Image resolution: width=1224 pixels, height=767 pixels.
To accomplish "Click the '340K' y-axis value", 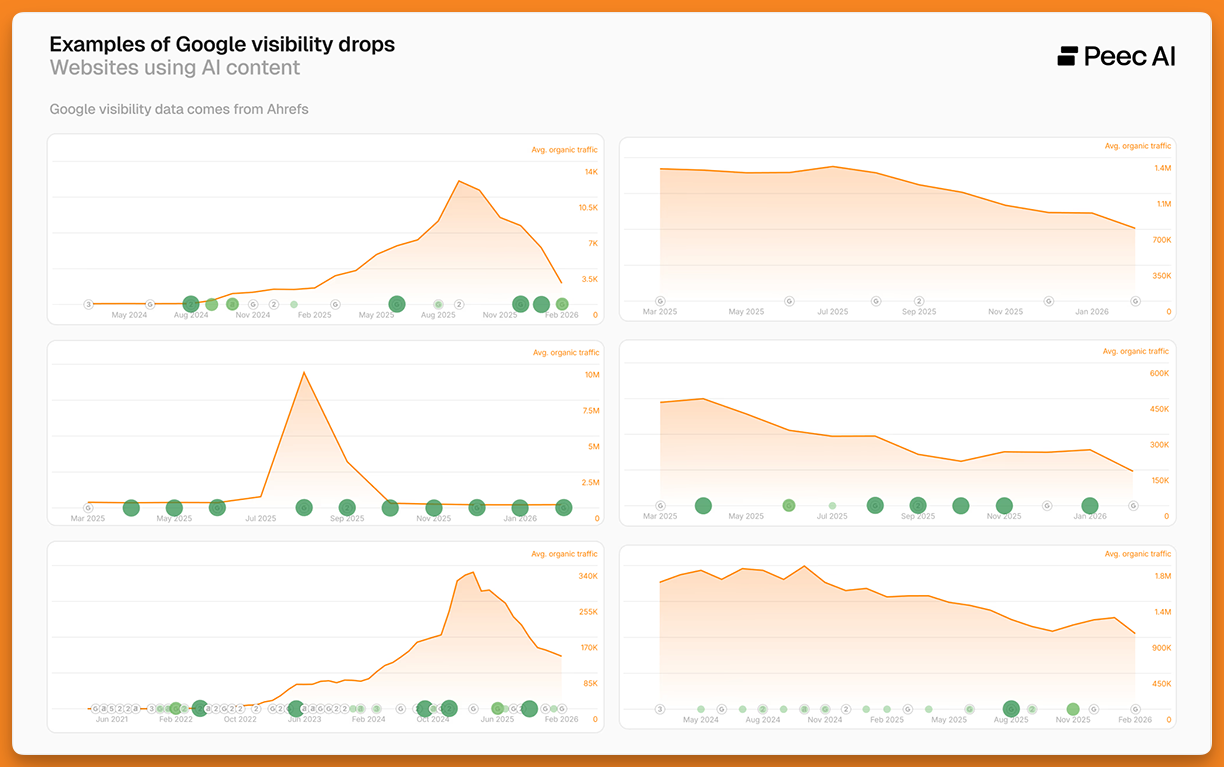I will [587, 576].
